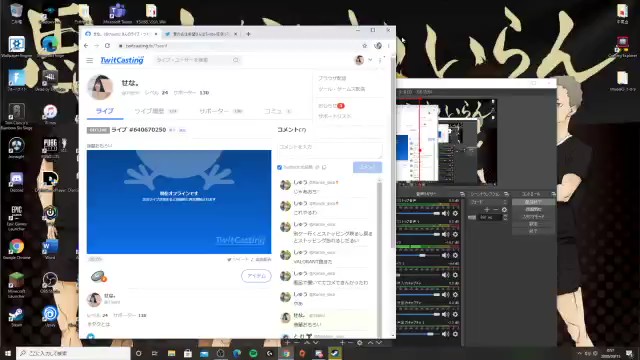640x360 pixels.
Task: Bookmark the page with the star icon
Action: tap(364, 46)
